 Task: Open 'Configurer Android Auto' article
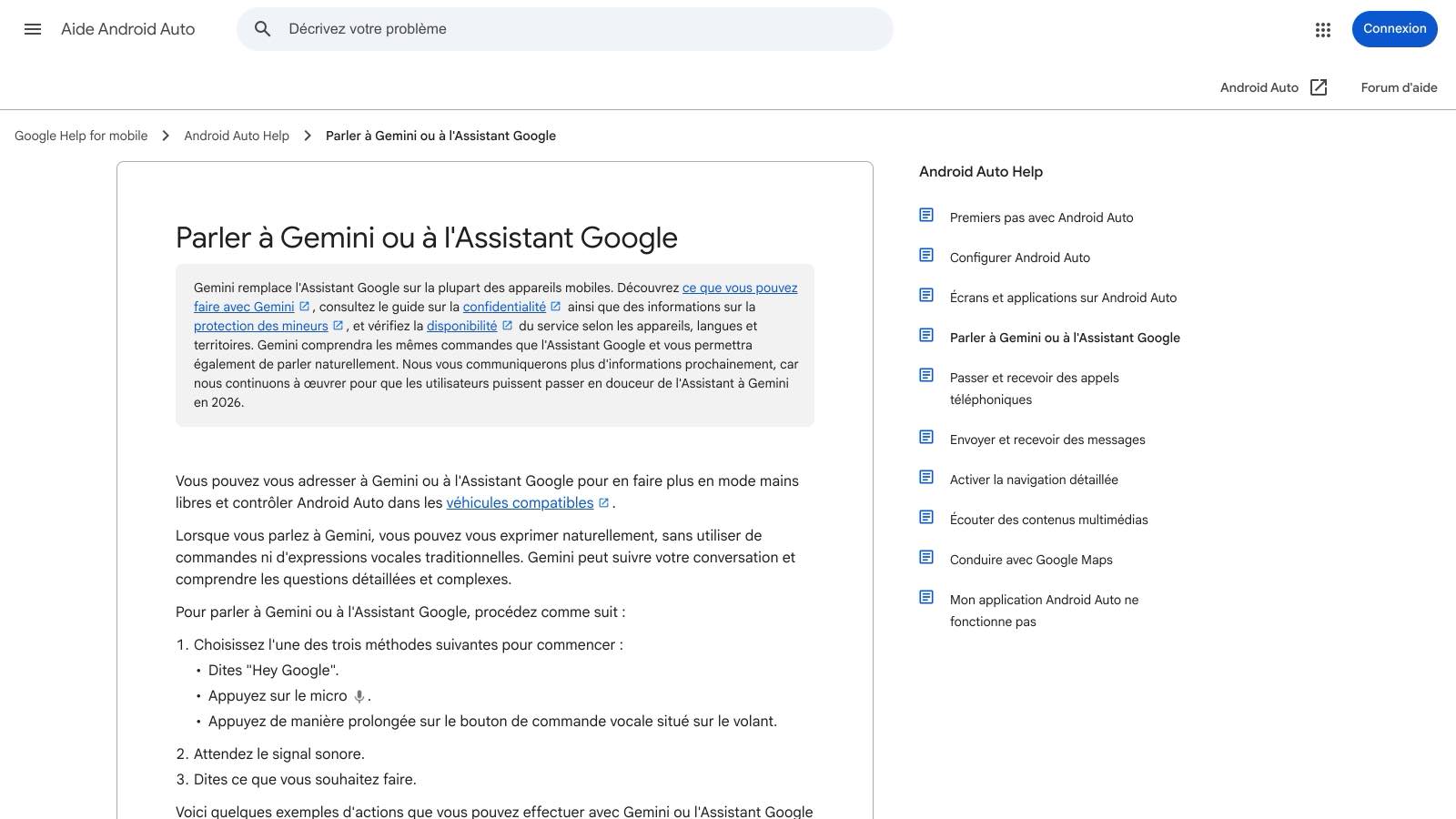(1020, 258)
